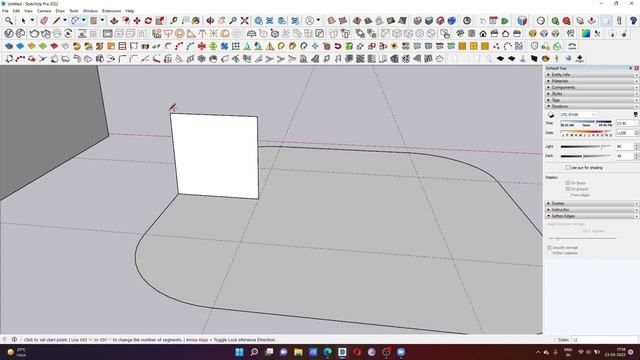
Task: Toggle the Smooth normals checkbox
Action: [x=549, y=248]
